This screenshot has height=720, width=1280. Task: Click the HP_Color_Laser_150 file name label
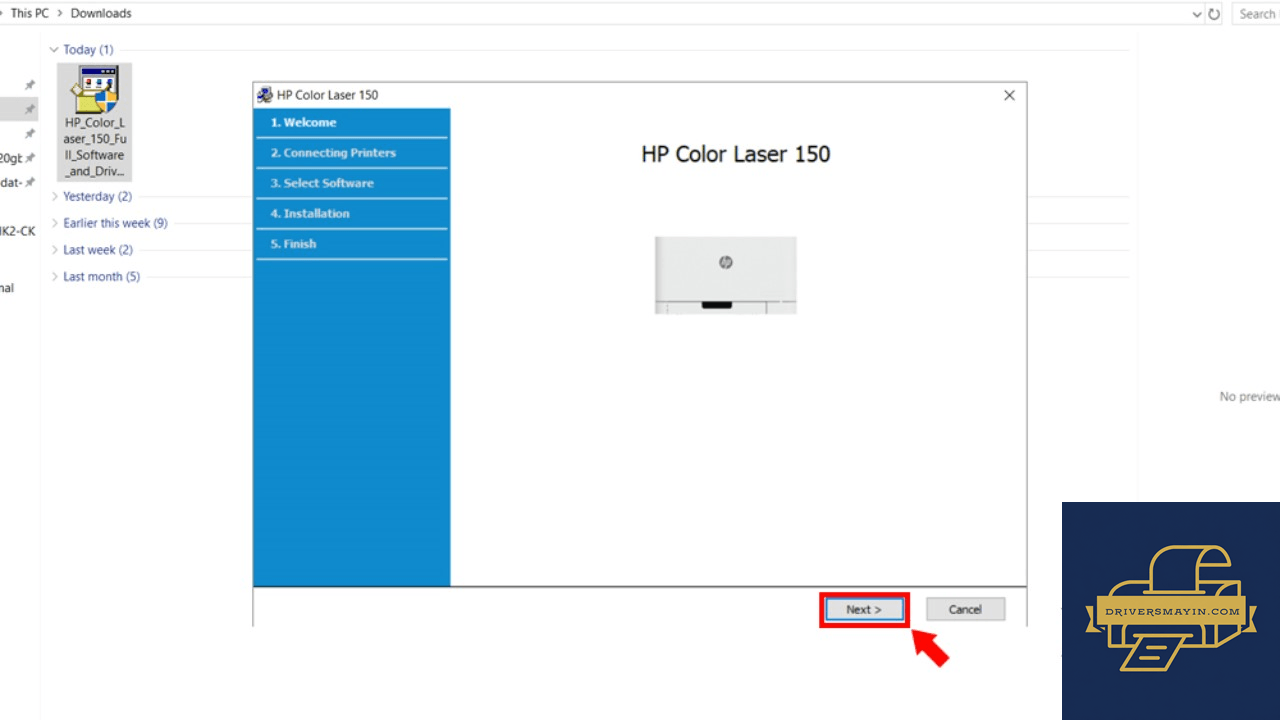95,147
